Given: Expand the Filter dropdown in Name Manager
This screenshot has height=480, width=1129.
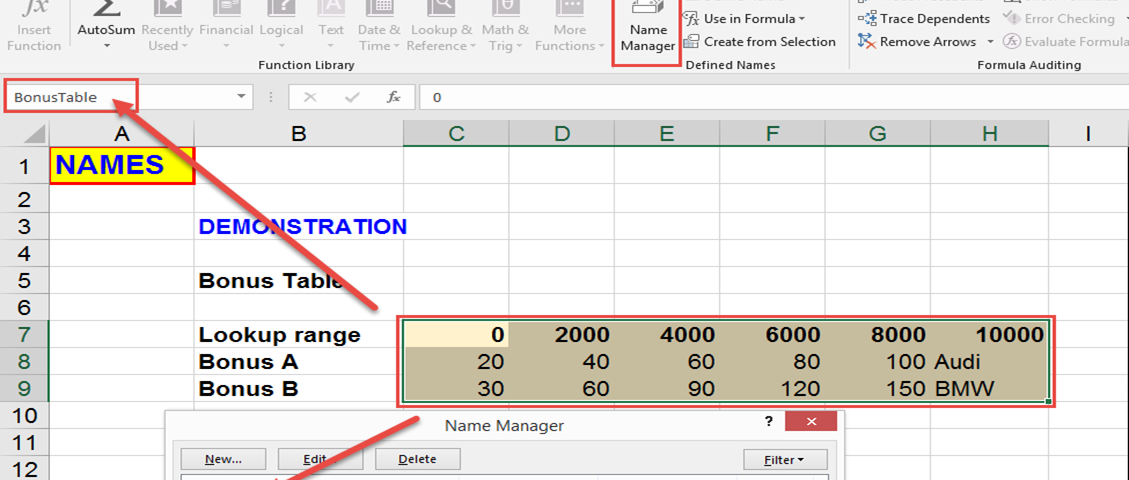Looking at the screenshot, I should pyautogui.click(x=772, y=459).
